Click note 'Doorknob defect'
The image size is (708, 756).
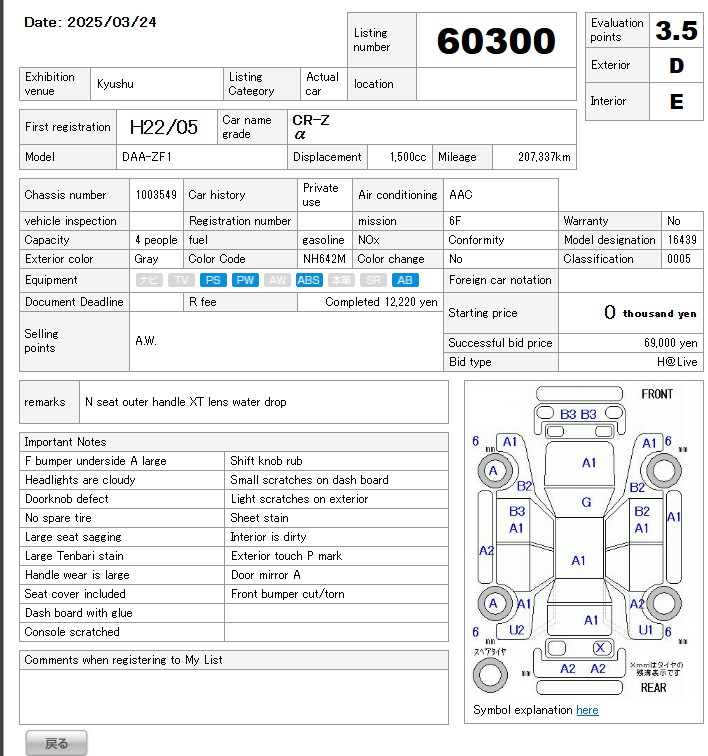67,499
